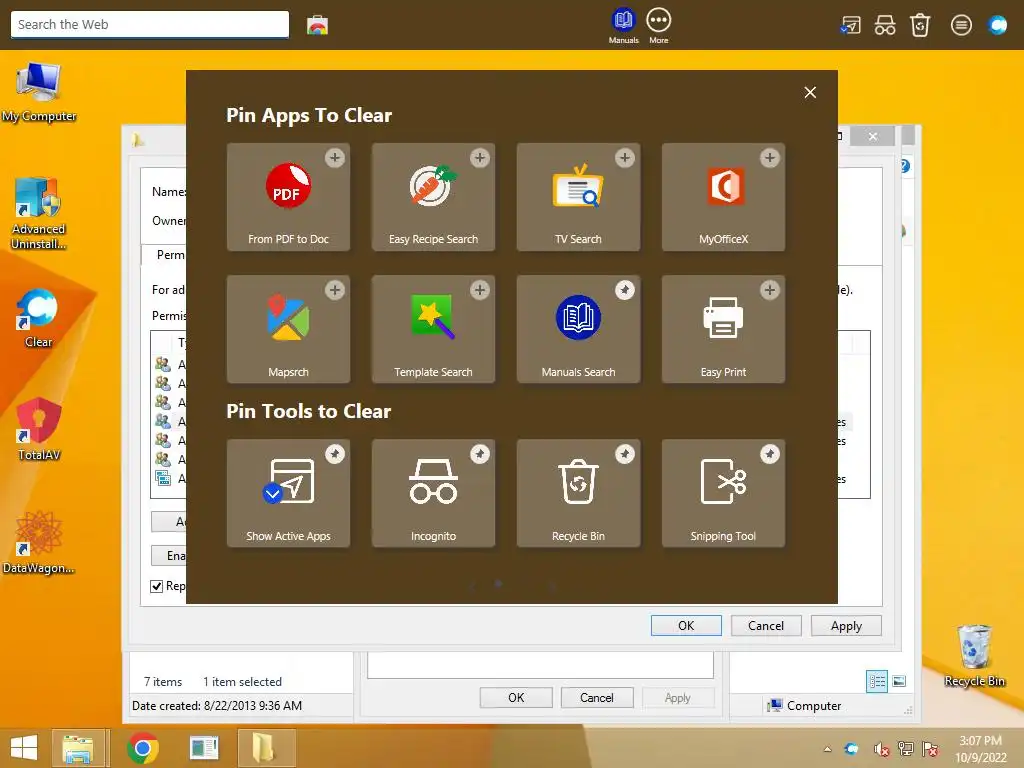Pin Mapsrch with plus button
This screenshot has width=1024, height=768.
coord(335,290)
